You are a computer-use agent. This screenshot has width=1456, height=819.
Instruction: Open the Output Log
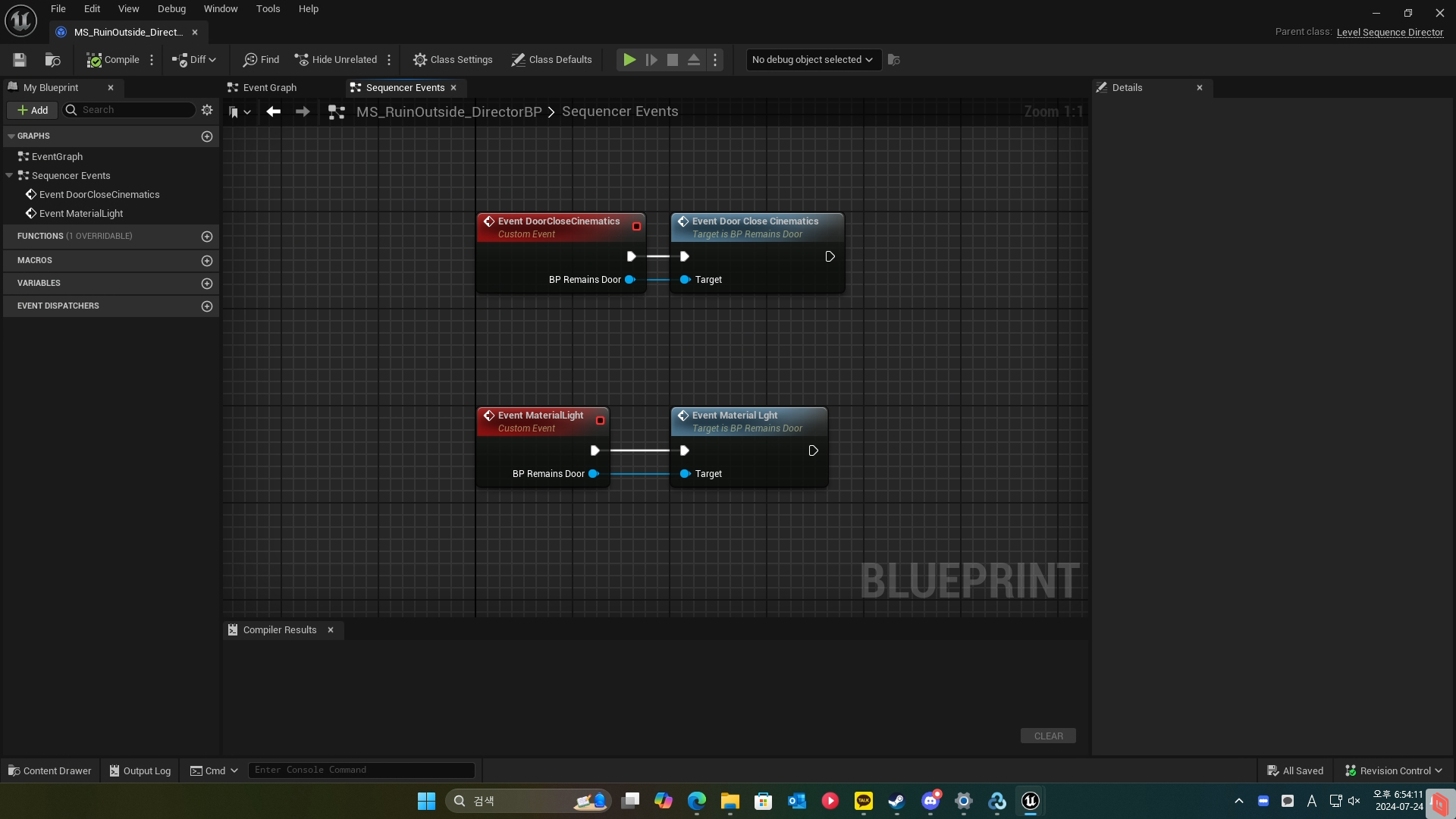[140, 770]
